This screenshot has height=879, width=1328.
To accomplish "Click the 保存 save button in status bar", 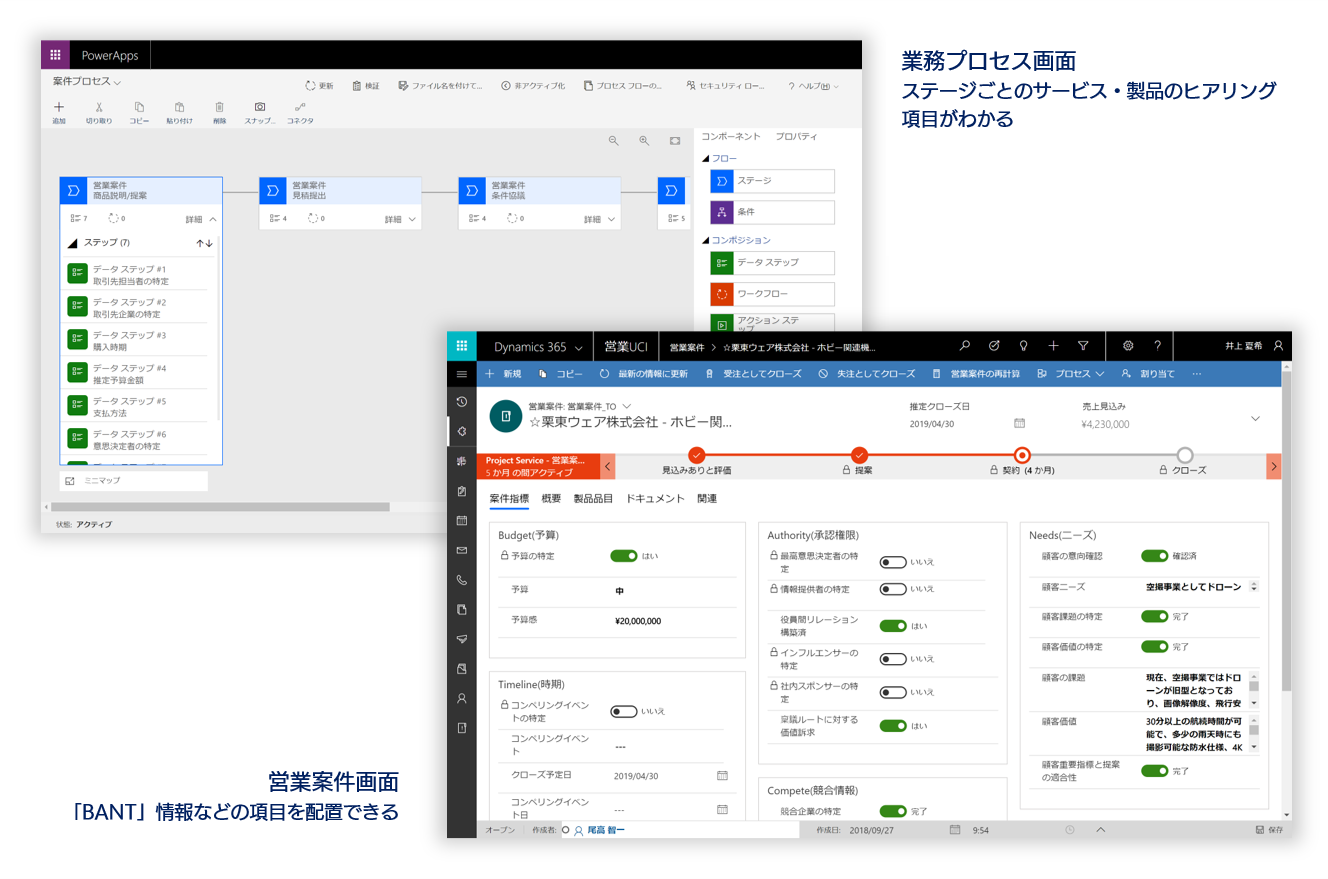I will 1269,830.
